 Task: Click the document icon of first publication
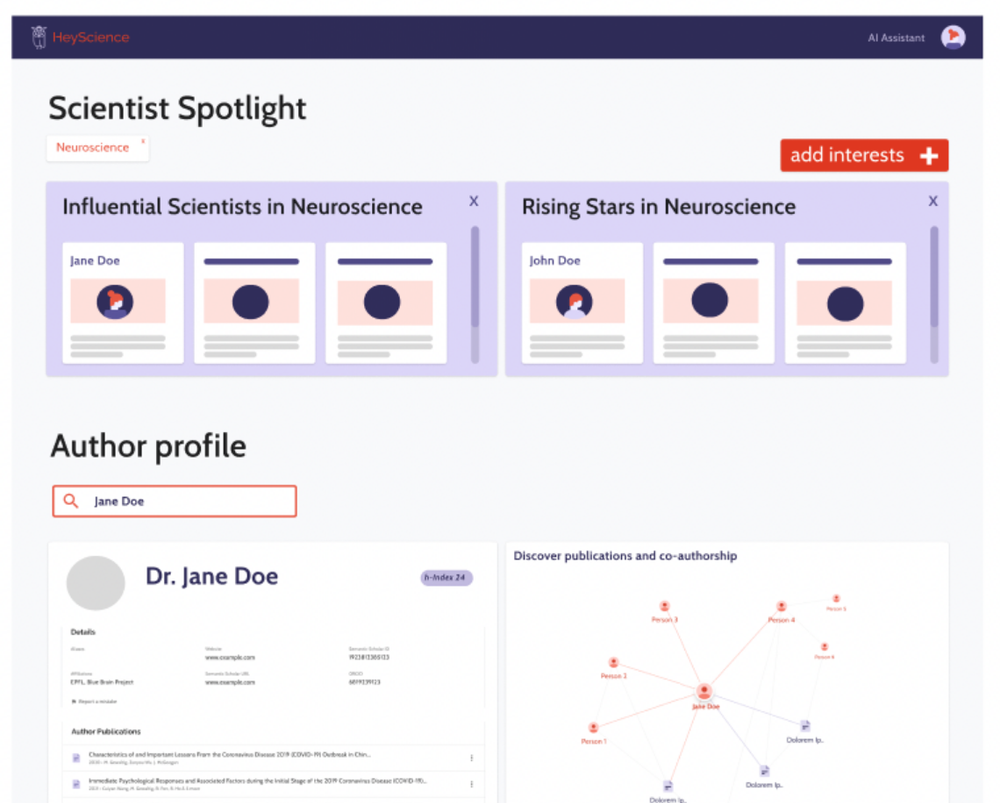(x=76, y=757)
